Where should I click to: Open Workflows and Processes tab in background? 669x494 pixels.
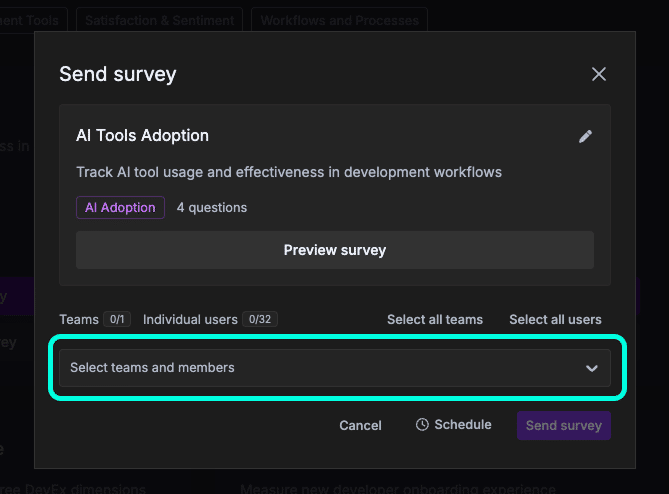coord(340,20)
